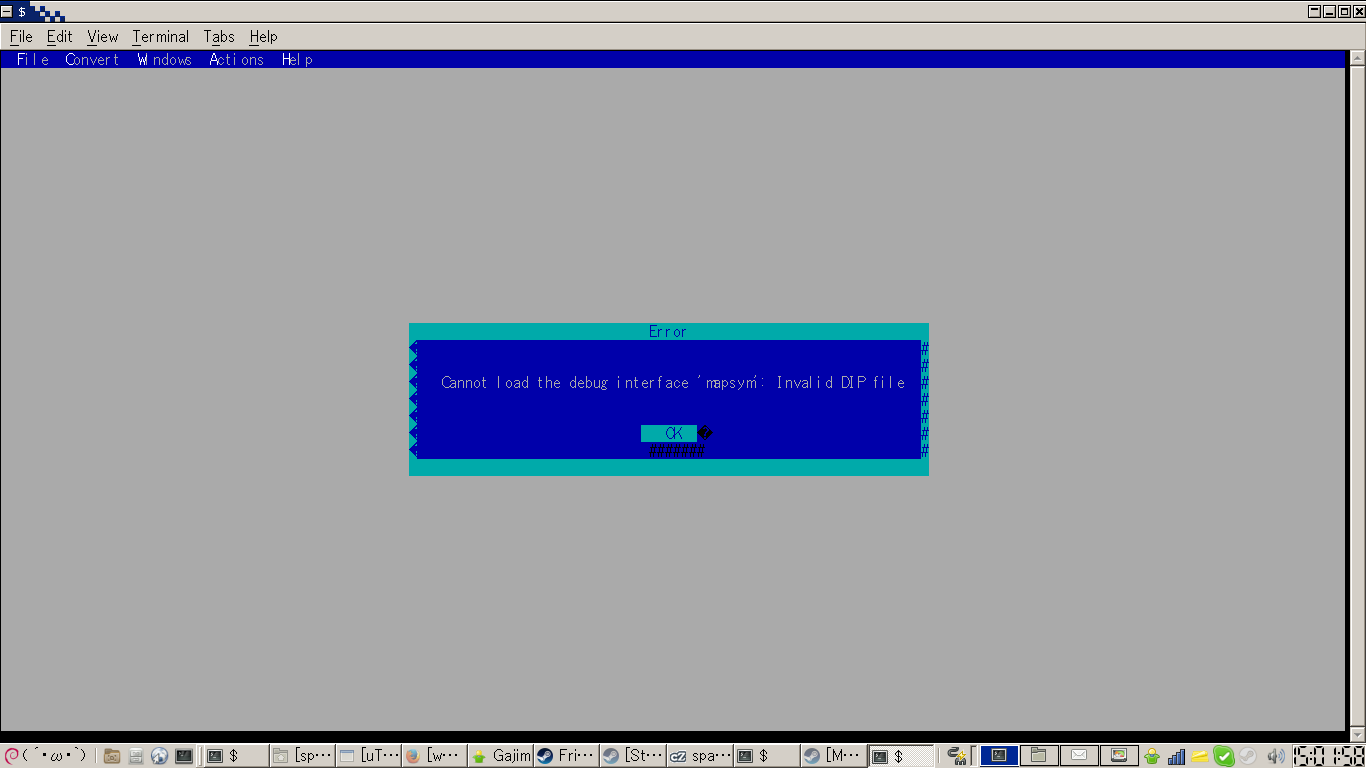1366x768 pixels.
Task: Open the Windows menu in the blue bar
Action: [x=165, y=60]
